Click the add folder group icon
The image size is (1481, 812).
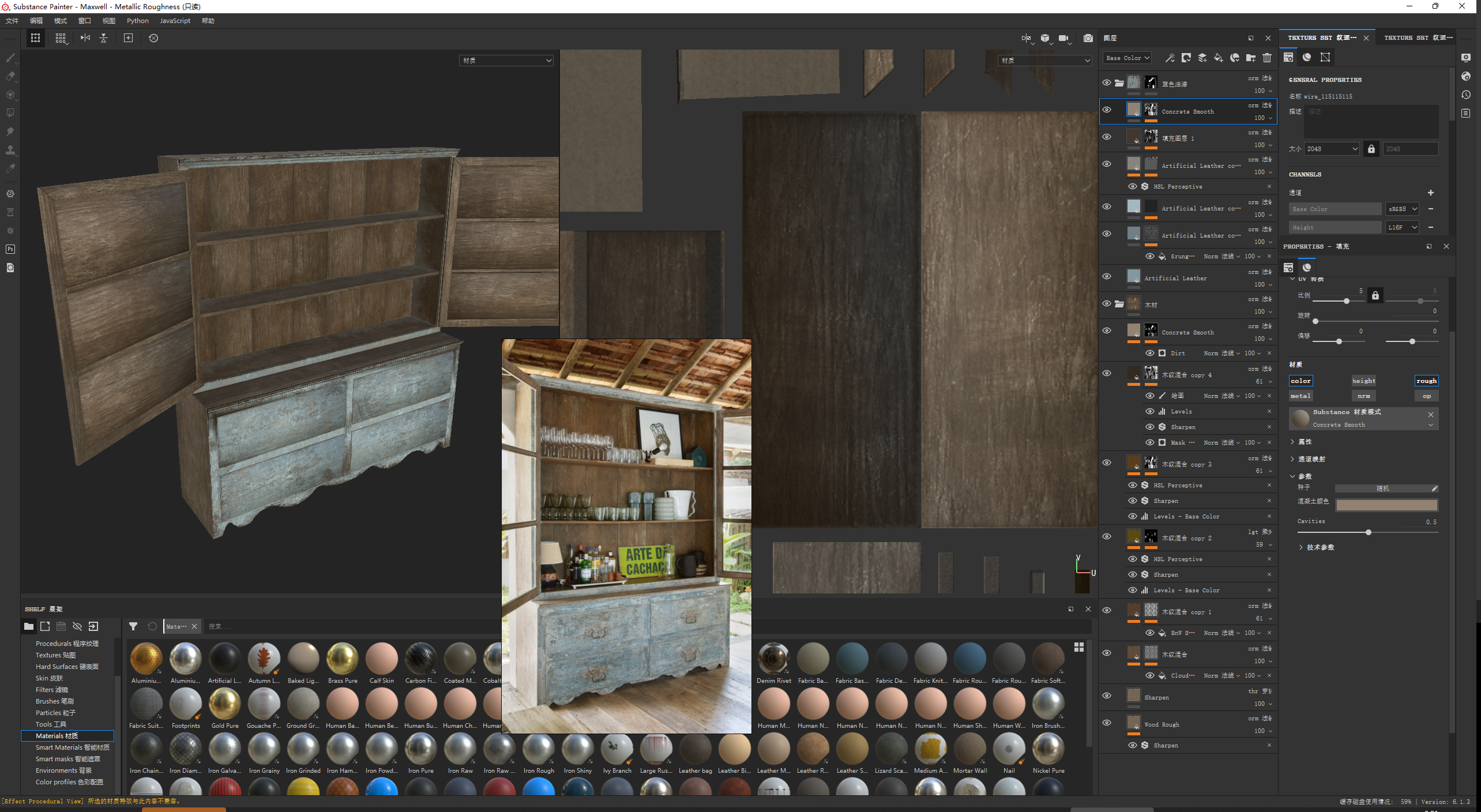[1250, 58]
